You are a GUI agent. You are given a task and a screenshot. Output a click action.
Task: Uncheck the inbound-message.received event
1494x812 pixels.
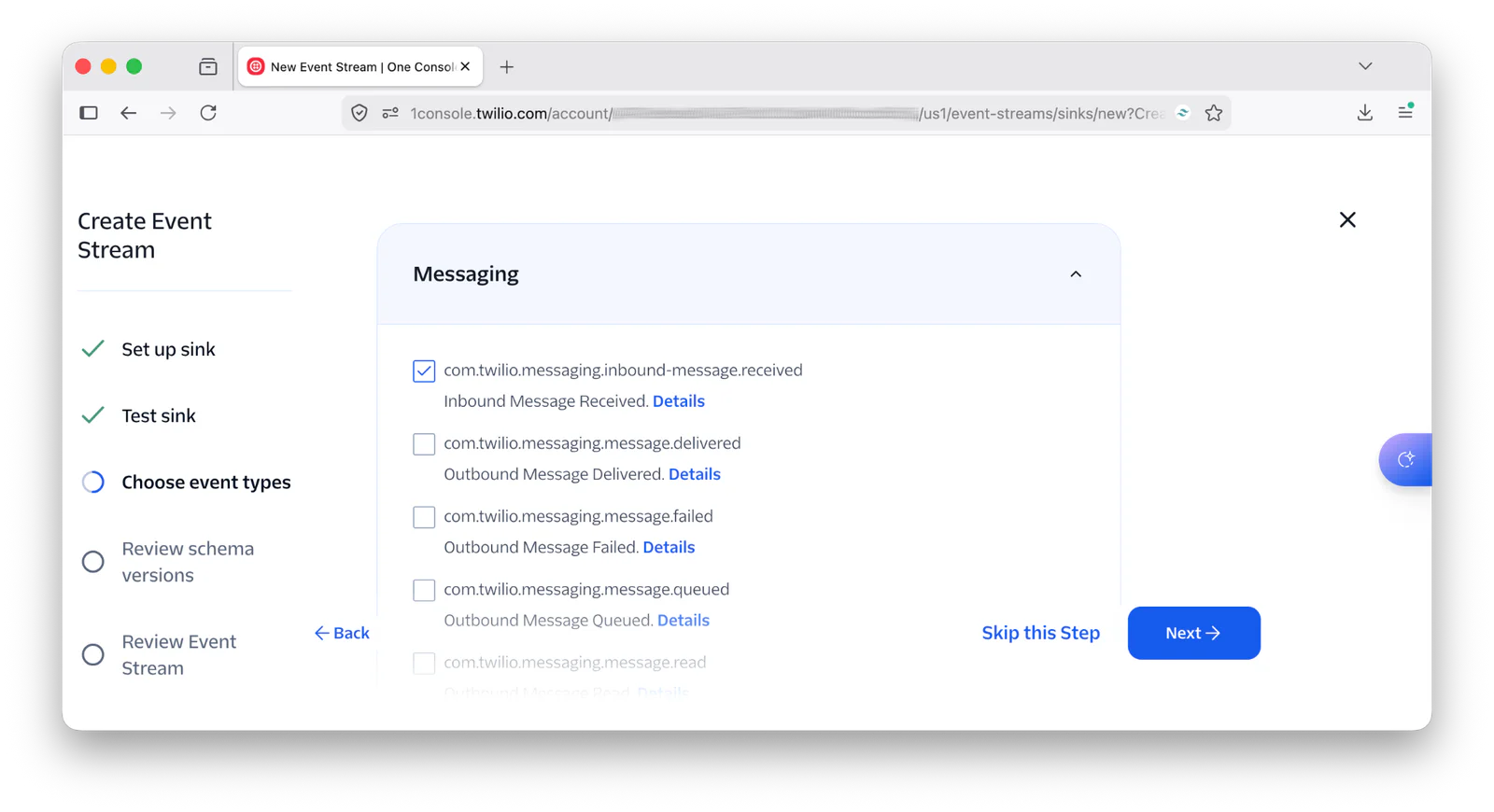424,371
